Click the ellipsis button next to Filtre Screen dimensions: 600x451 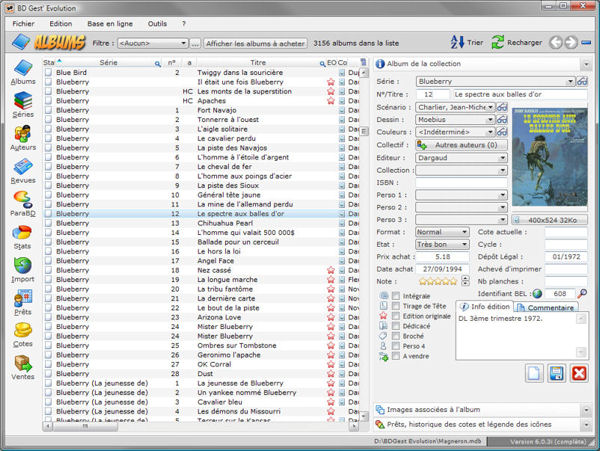point(195,43)
